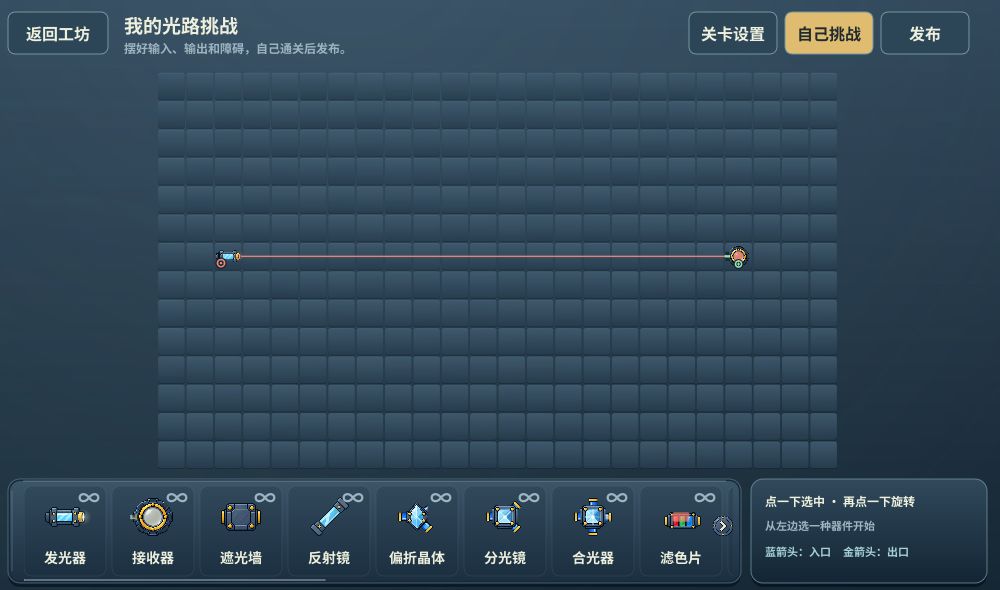The image size is (1000, 590).
Task: Choose the 反射镜 mirror component
Action: (x=328, y=531)
